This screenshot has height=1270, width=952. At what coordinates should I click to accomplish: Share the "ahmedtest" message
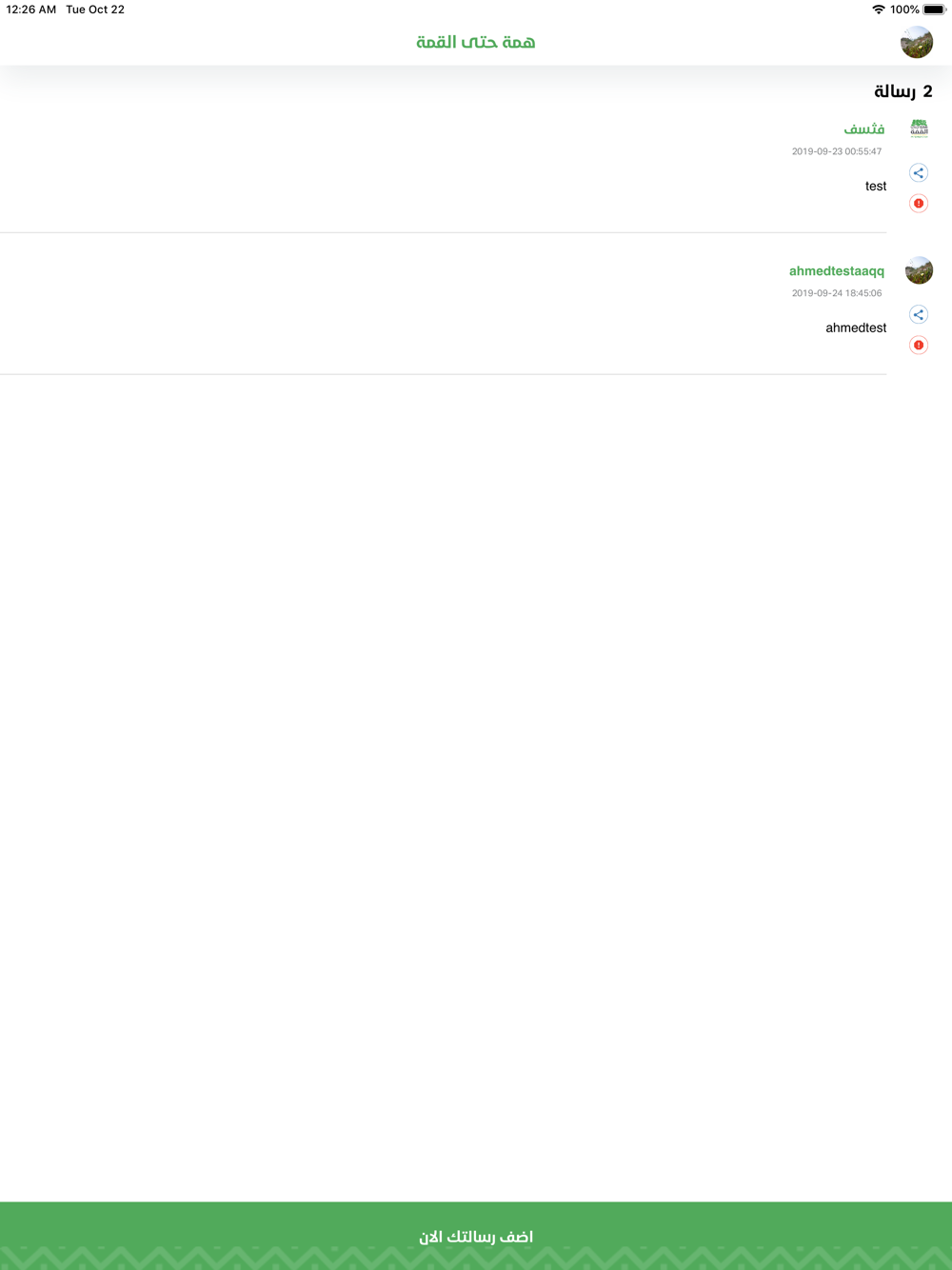(x=919, y=315)
